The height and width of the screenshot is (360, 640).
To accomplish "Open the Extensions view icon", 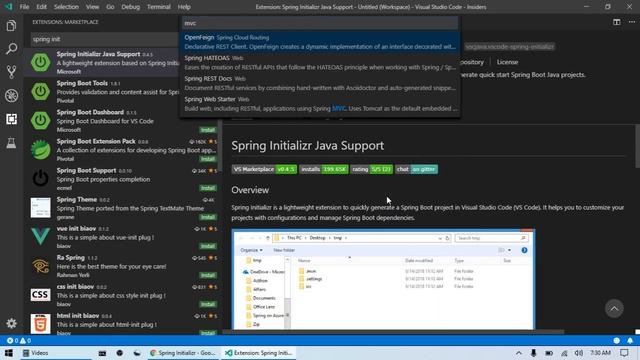I will (x=11, y=119).
